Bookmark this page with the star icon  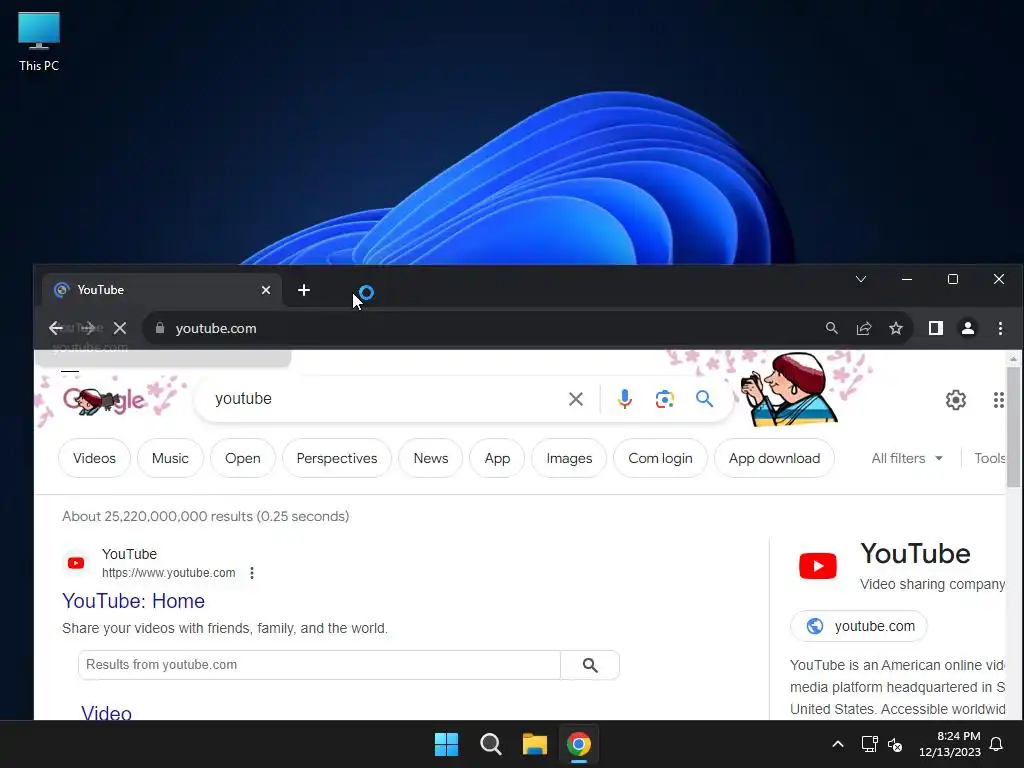[895, 328]
